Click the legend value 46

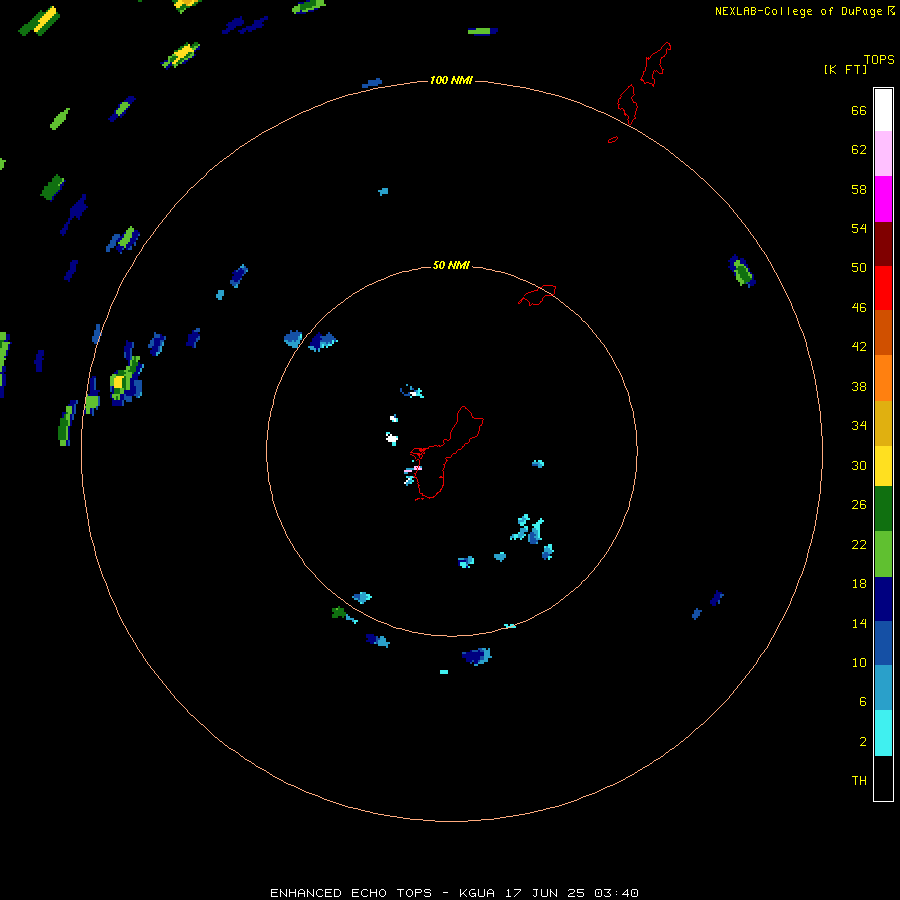(859, 308)
